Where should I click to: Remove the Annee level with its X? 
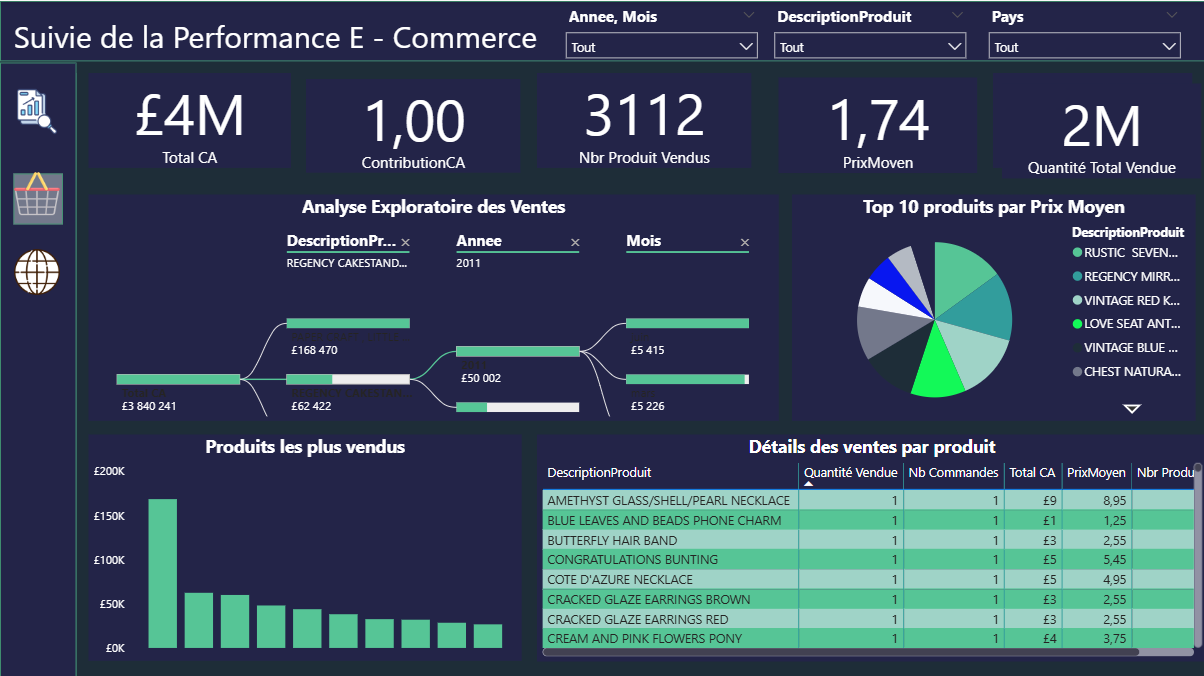click(575, 242)
